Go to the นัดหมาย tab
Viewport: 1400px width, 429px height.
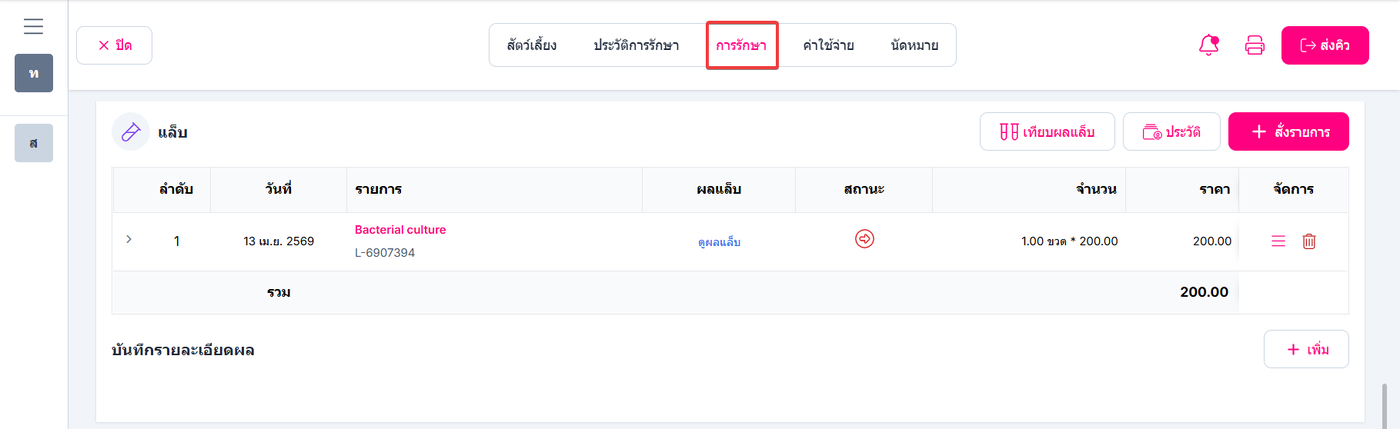pyautogui.click(x=915, y=45)
